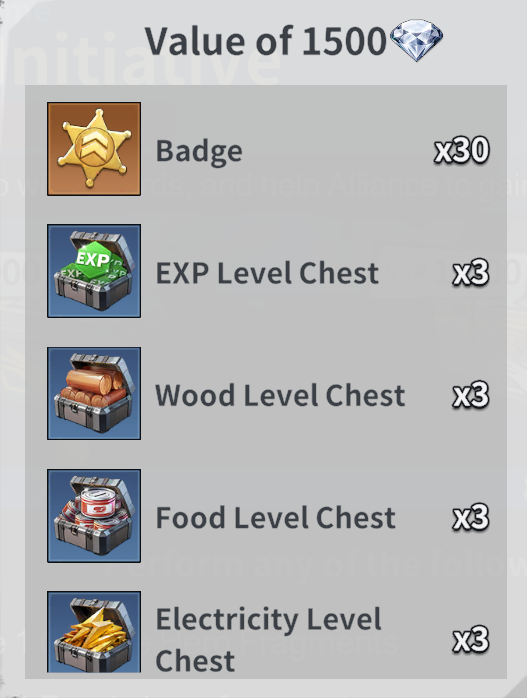This screenshot has width=527, height=698.
Task: Tap the diamond gem icon in header
Action: [x=416, y=40]
